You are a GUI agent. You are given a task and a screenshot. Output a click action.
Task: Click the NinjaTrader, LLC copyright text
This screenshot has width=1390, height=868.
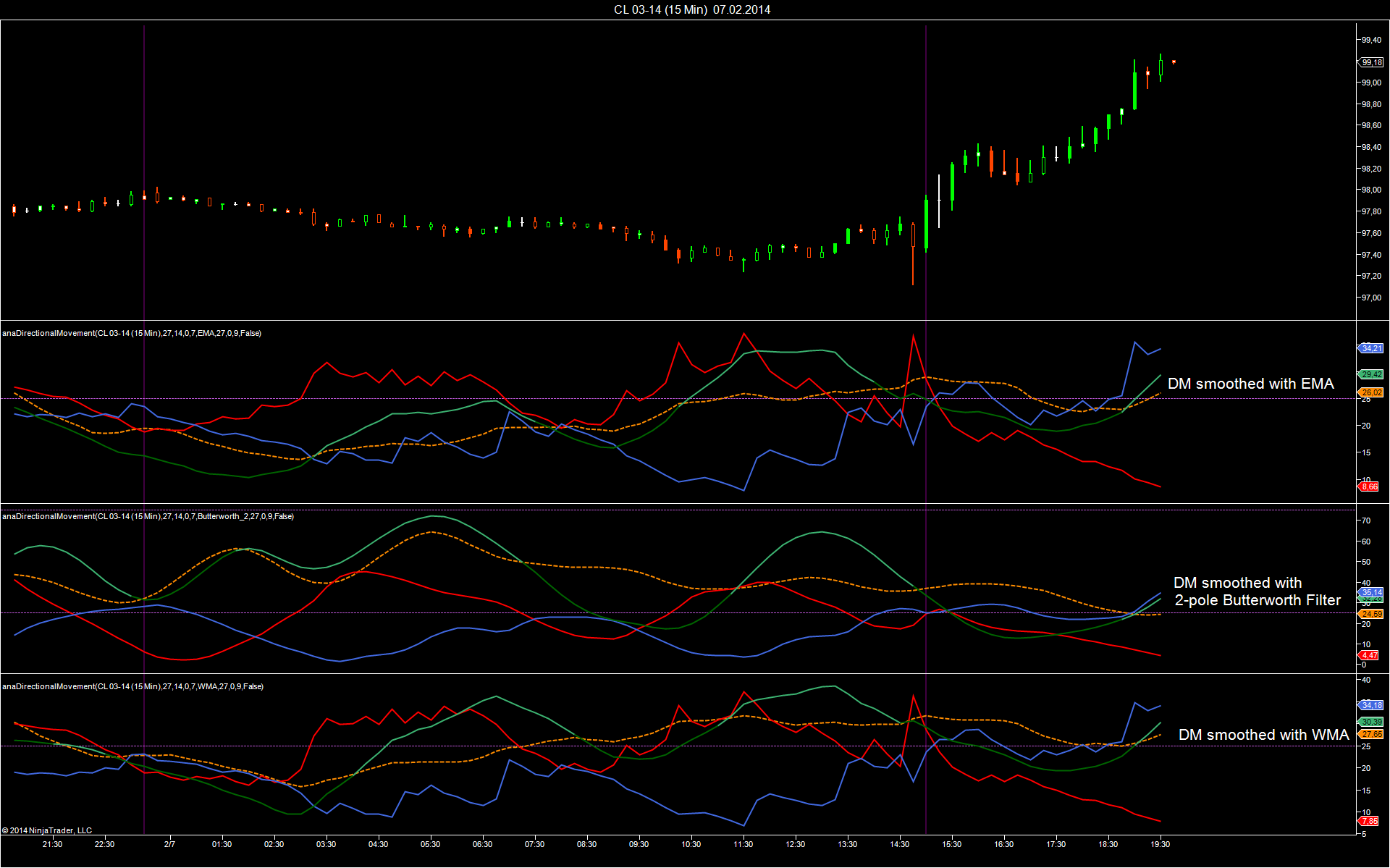point(47,830)
